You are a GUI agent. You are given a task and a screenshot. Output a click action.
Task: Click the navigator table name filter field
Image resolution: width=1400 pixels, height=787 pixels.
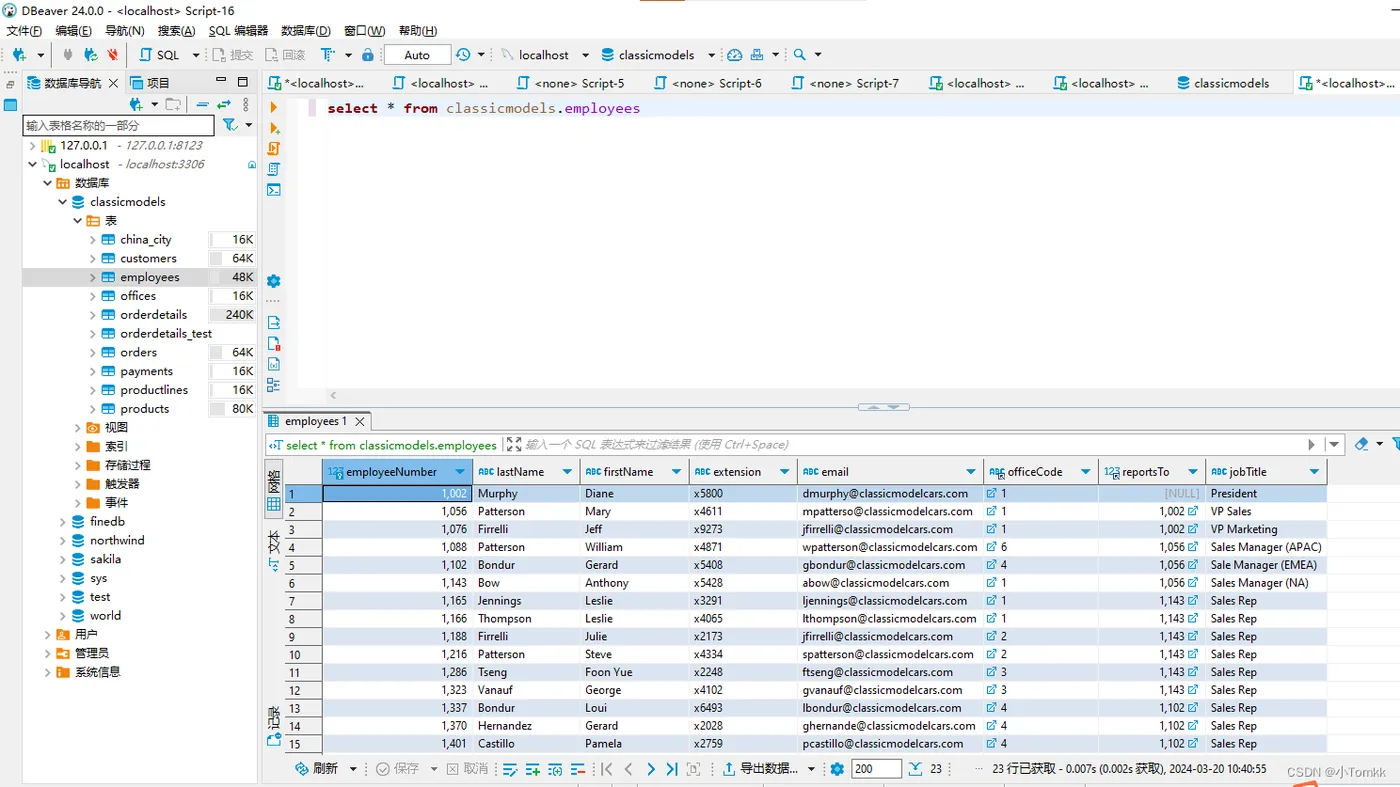(x=118, y=125)
